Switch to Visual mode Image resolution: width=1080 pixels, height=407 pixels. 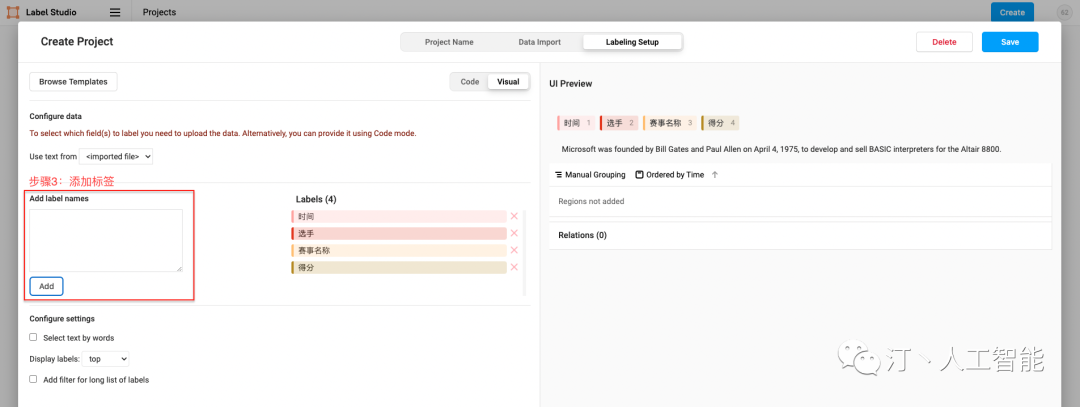(x=508, y=81)
